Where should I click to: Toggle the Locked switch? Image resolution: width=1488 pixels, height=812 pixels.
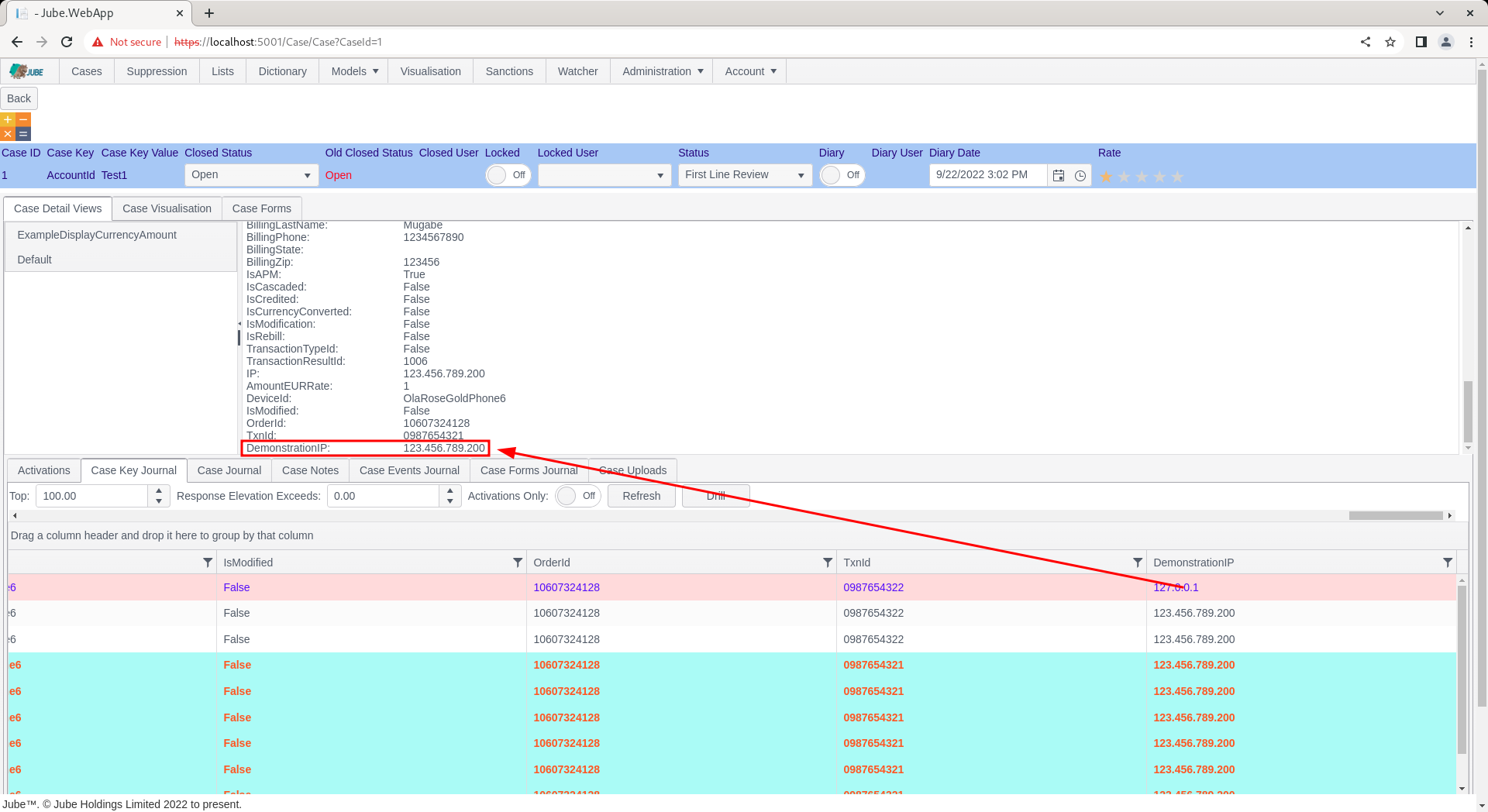click(508, 175)
